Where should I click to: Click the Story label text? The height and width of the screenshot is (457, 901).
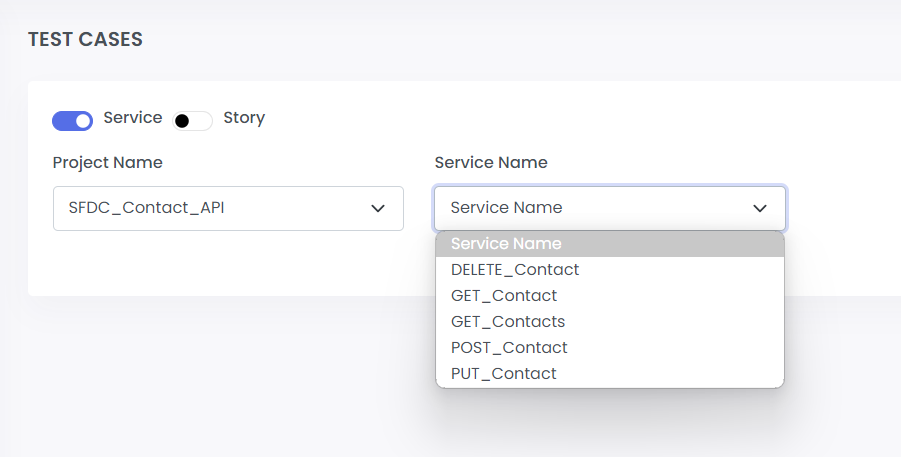pos(244,118)
